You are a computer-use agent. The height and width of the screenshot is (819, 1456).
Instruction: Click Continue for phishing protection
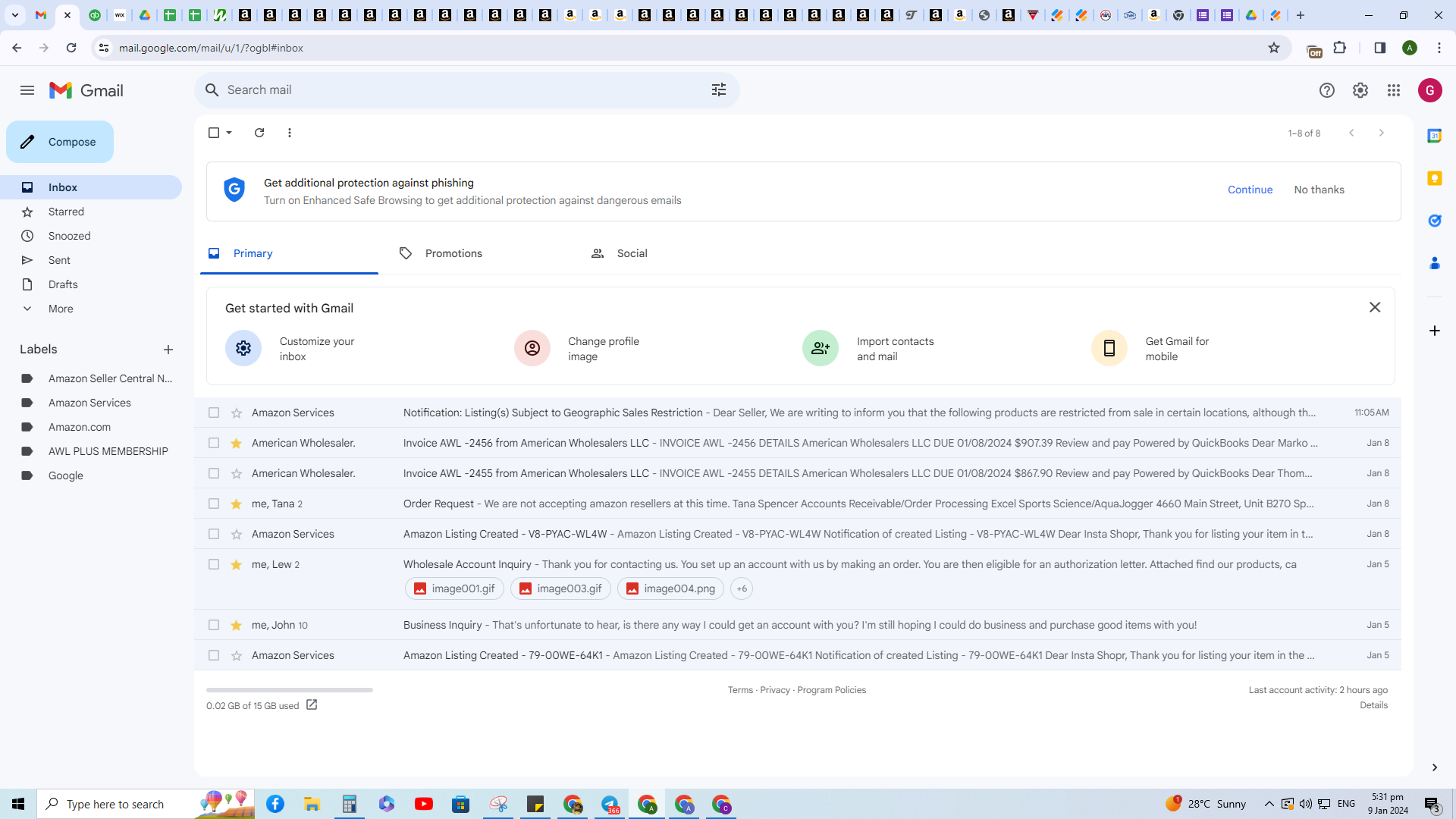(x=1250, y=190)
